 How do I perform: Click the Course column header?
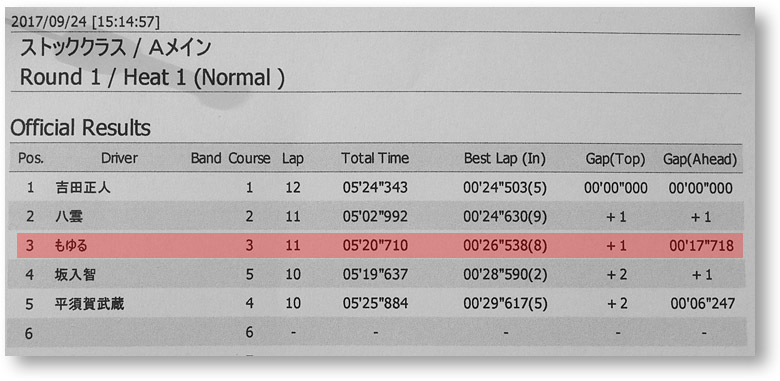tap(249, 159)
